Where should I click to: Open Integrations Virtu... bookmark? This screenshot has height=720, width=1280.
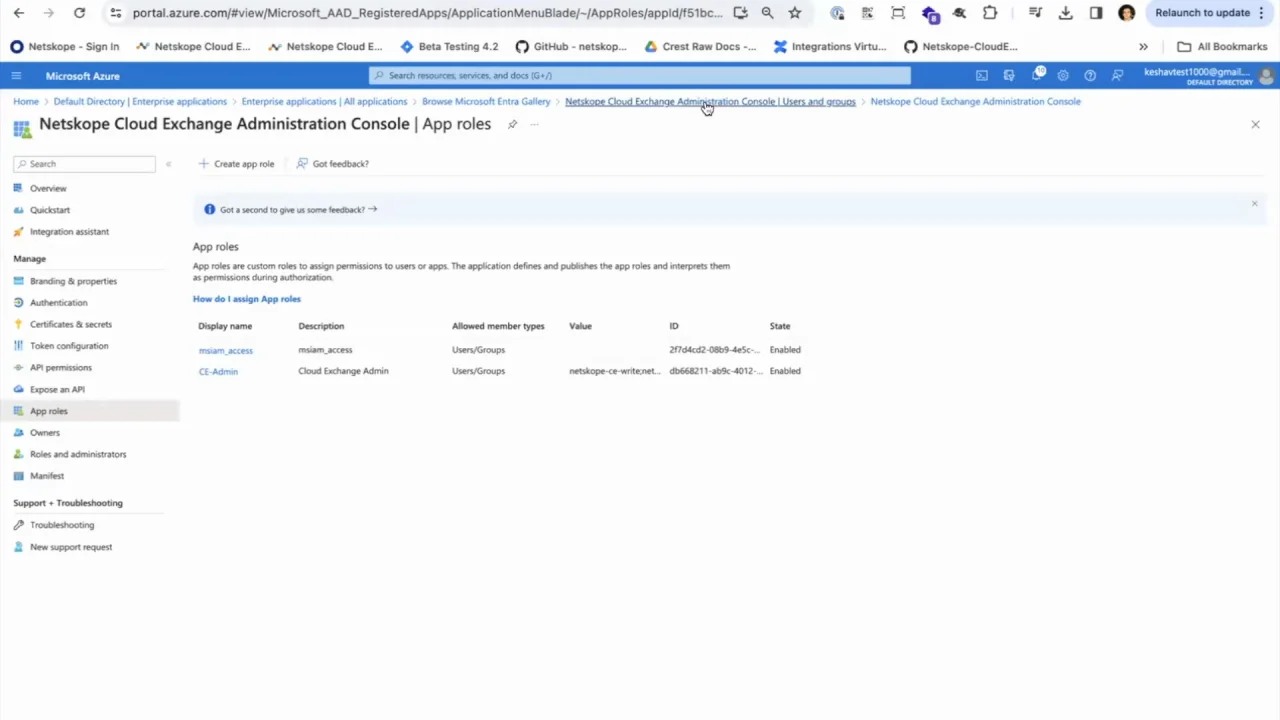(x=830, y=46)
